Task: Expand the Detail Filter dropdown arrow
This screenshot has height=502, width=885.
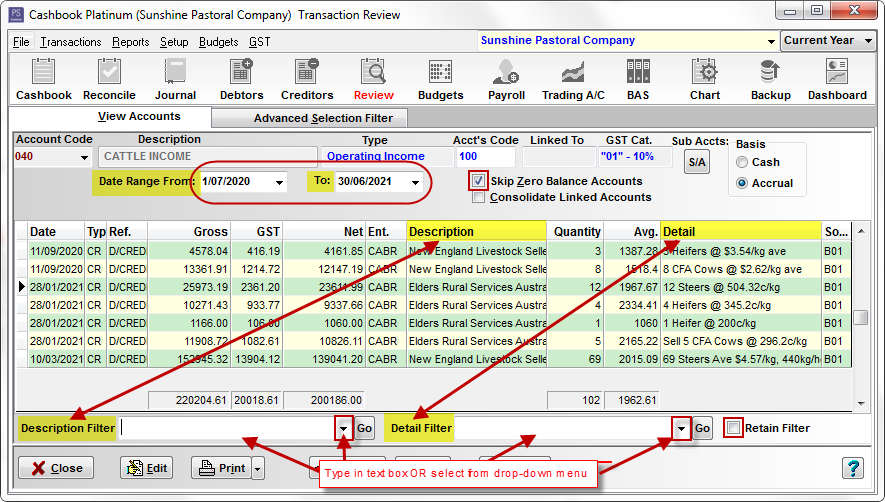Action: 681,429
